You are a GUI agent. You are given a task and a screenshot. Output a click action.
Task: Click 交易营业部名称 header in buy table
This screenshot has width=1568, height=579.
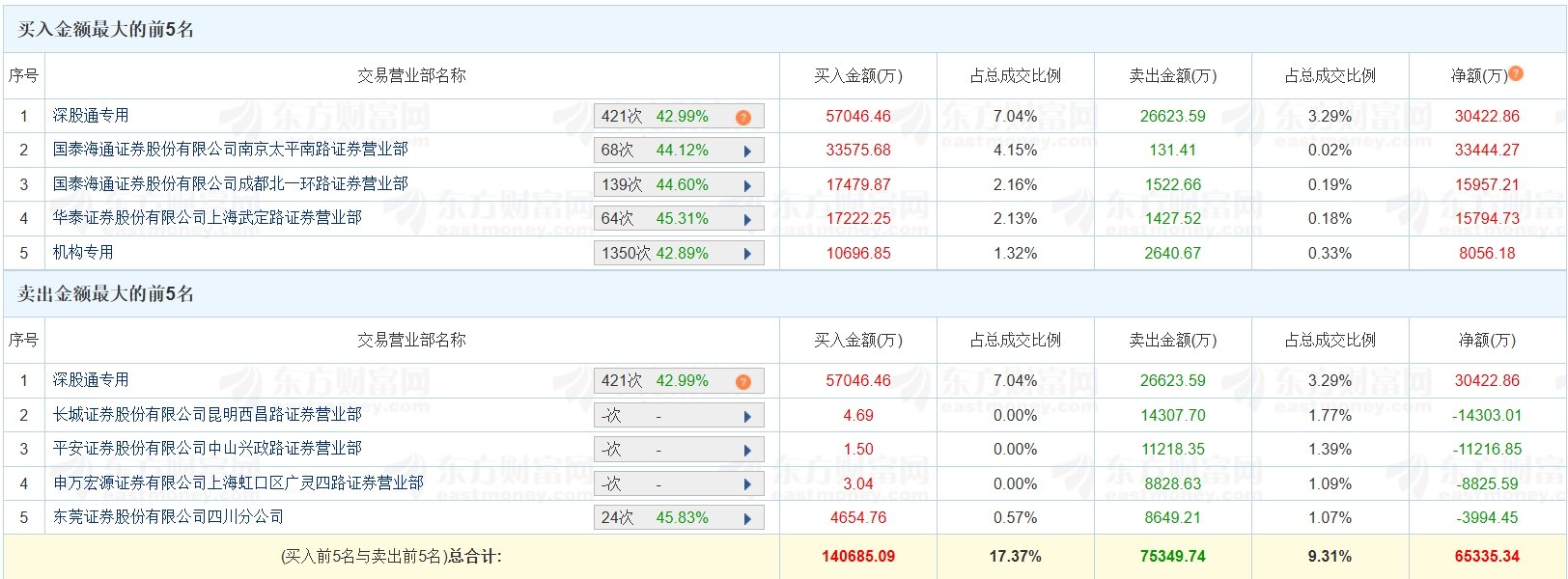point(411,75)
